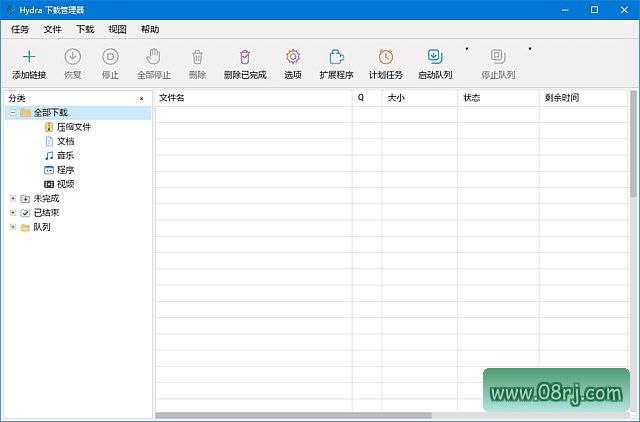The width and height of the screenshot is (640, 422).
Task: Click the 恢复 resume download icon
Action: click(x=73, y=57)
